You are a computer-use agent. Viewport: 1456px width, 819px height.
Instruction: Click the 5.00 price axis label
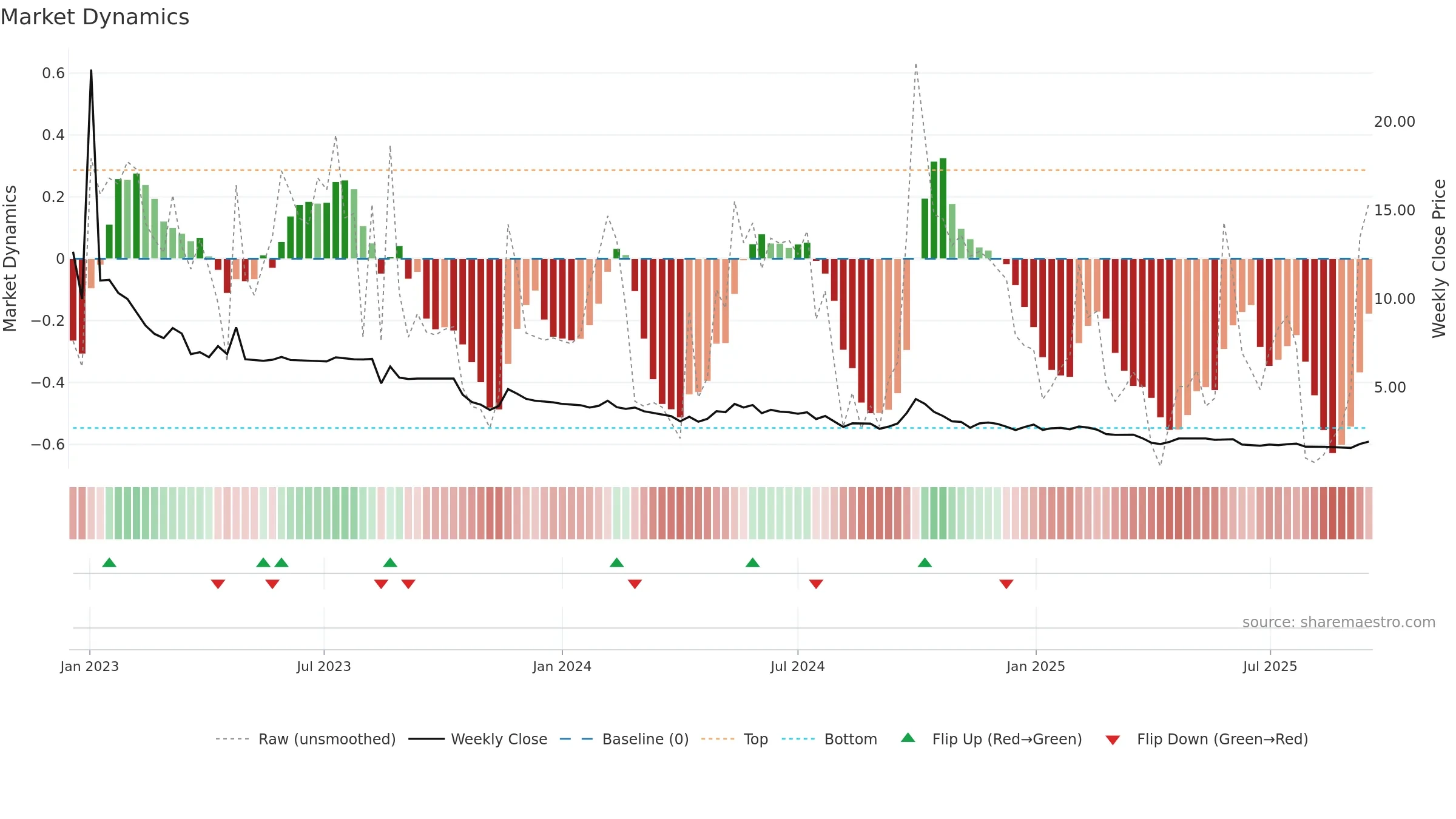(x=1390, y=388)
